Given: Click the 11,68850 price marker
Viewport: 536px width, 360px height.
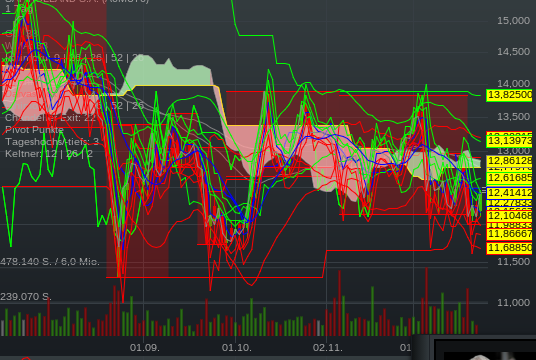Looking at the screenshot, I should click(x=509, y=248).
